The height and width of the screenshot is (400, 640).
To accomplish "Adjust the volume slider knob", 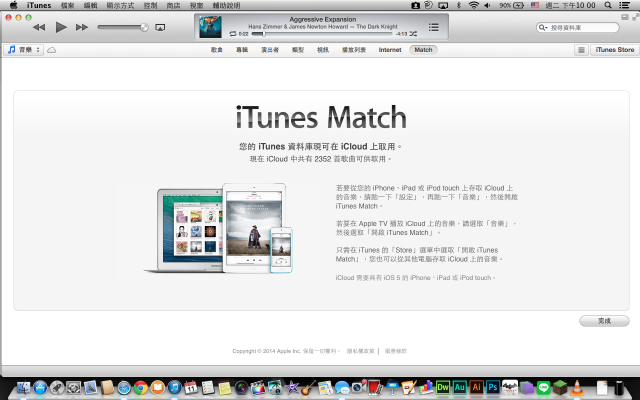I will coord(144,27).
